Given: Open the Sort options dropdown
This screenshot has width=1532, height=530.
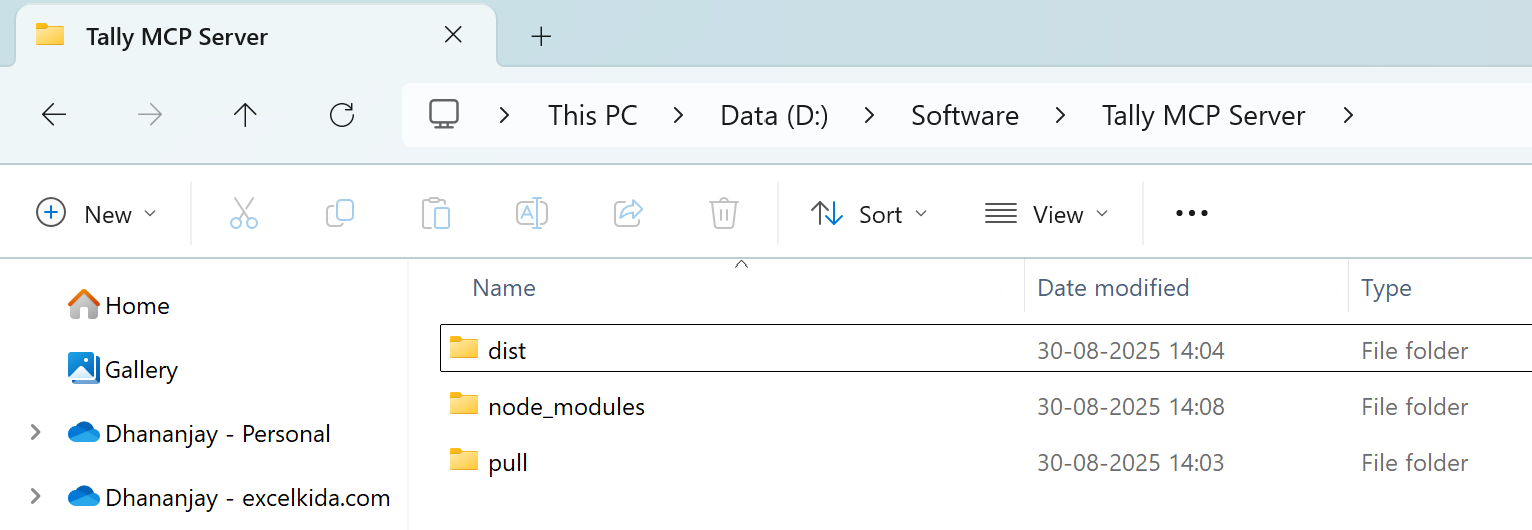Looking at the screenshot, I should [869, 214].
